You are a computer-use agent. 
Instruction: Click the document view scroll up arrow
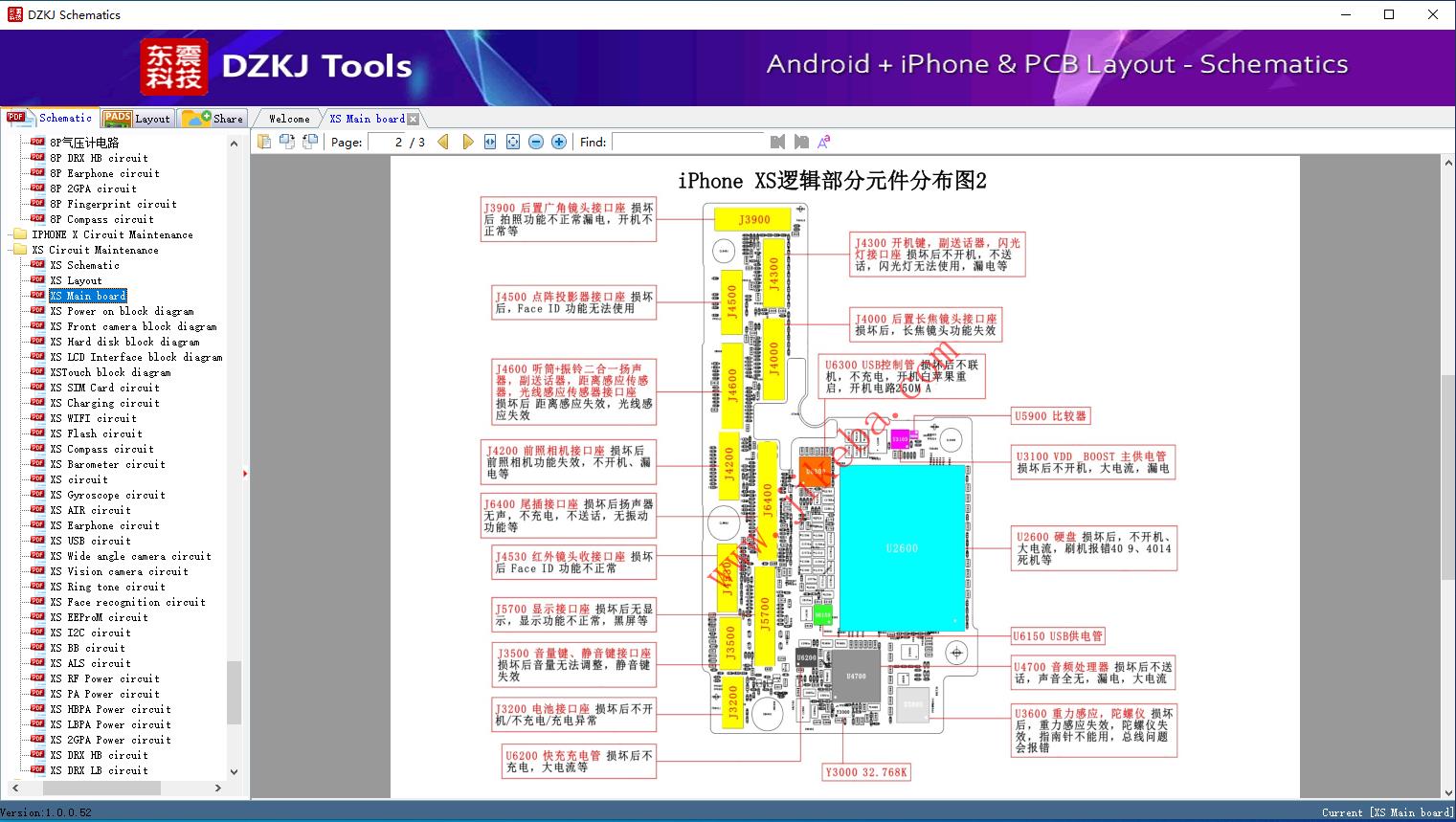click(1448, 164)
